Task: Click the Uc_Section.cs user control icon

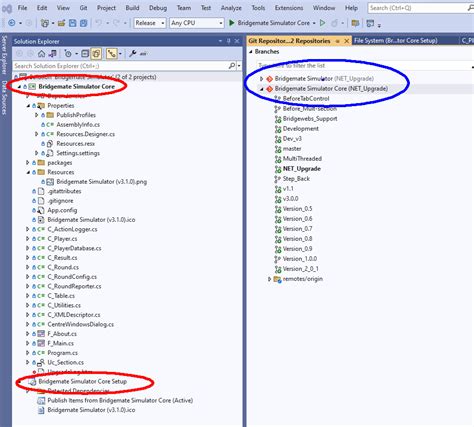Action: (41, 362)
